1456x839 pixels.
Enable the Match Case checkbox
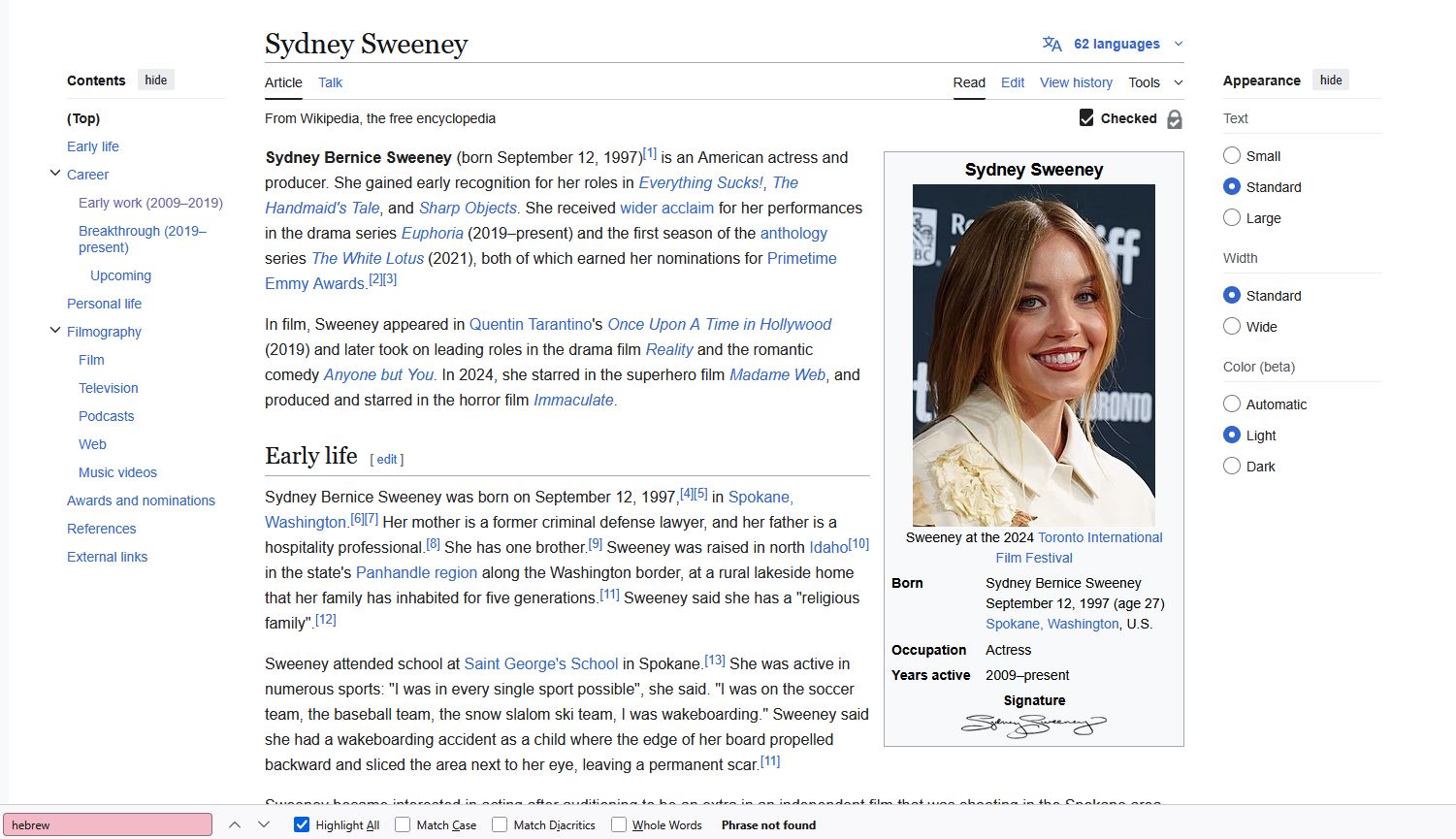click(402, 824)
